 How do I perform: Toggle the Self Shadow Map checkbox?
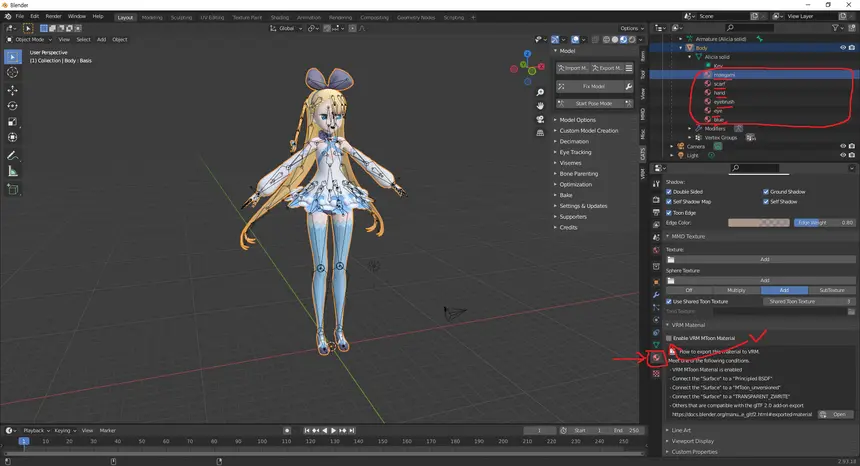[669, 202]
